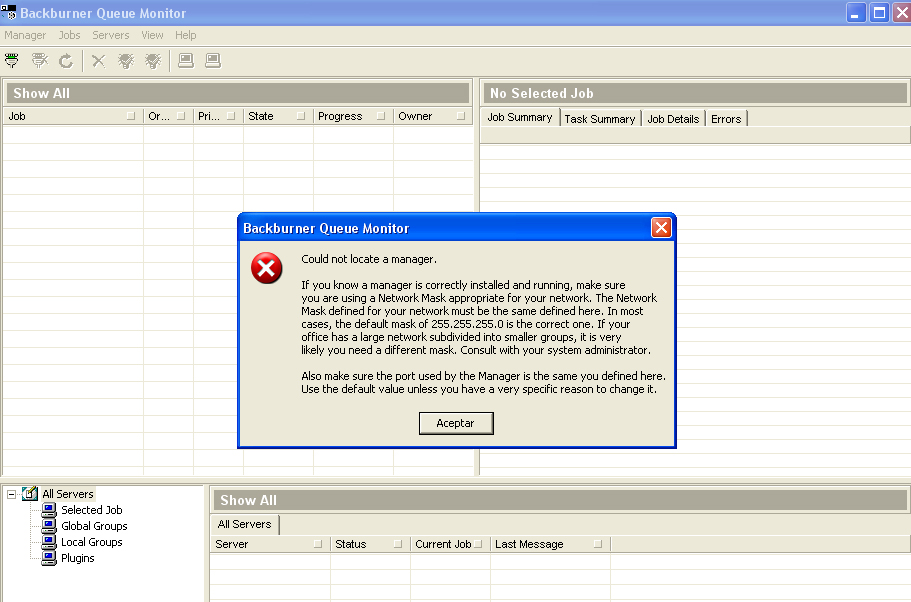Click the Last Message column header

tap(550, 544)
